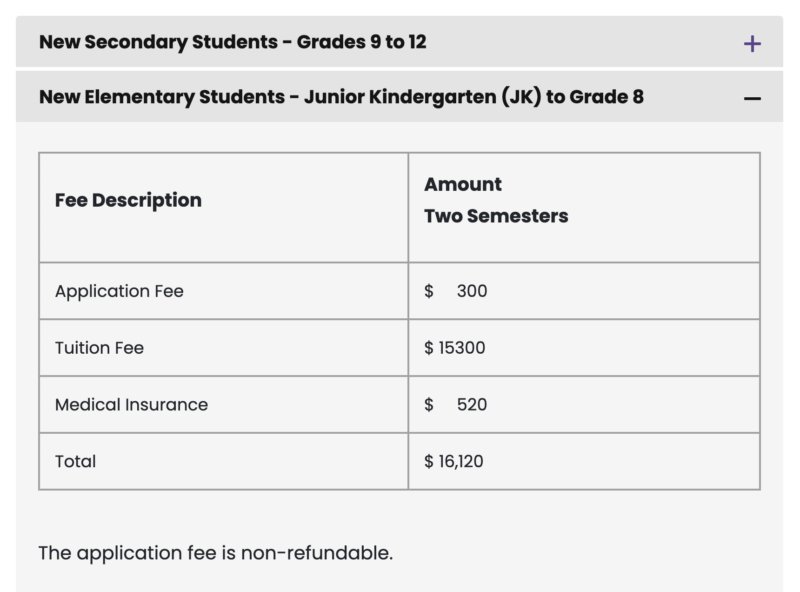Click the dollar sign in Application Fee row
Image resolution: width=800 pixels, height=592 pixels.
coord(429,291)
